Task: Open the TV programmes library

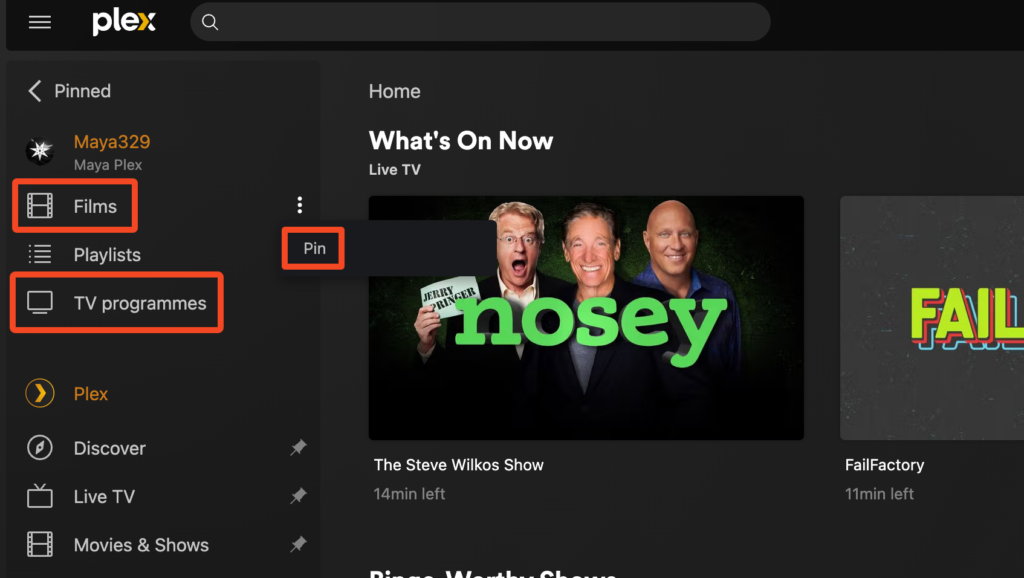Action: [117, 303]
